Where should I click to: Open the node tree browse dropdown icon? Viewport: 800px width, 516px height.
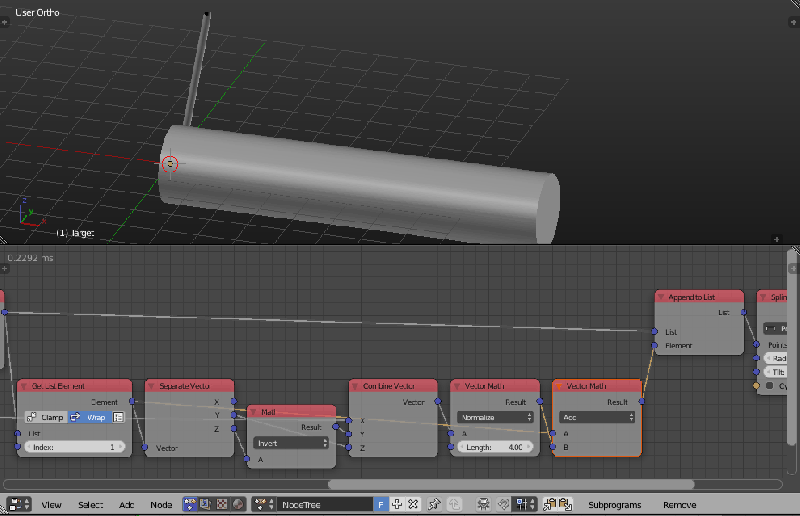click(264, 504)
